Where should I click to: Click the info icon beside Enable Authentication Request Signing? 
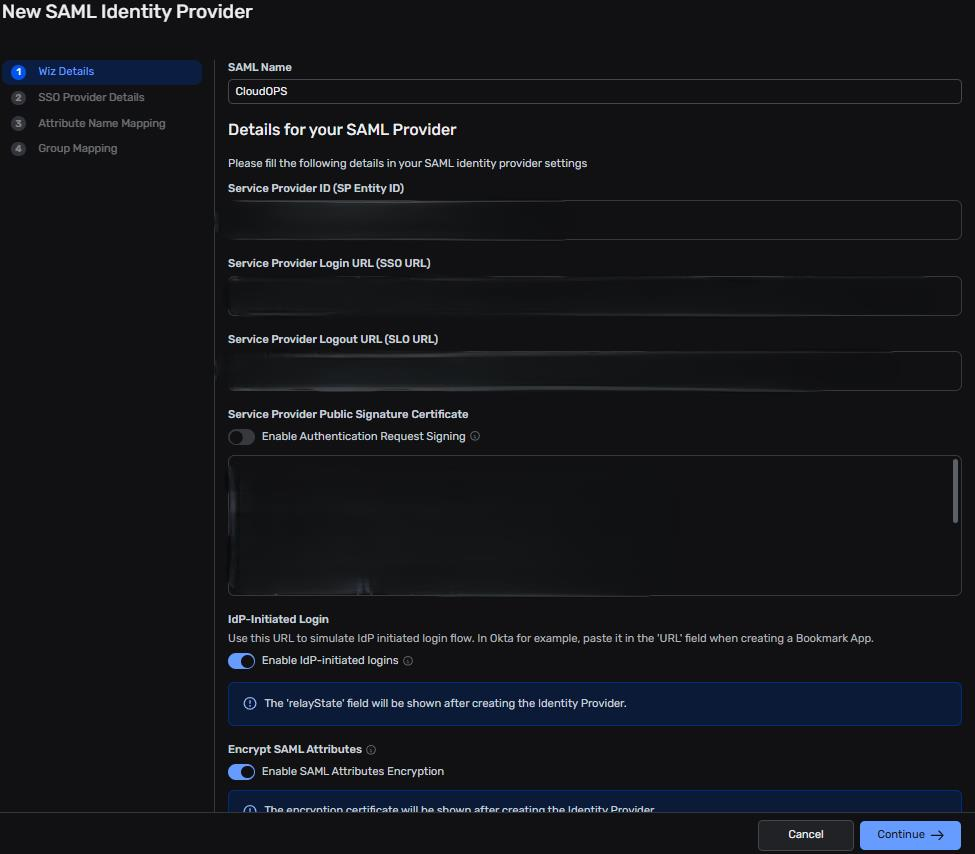(x=475, y=437)
